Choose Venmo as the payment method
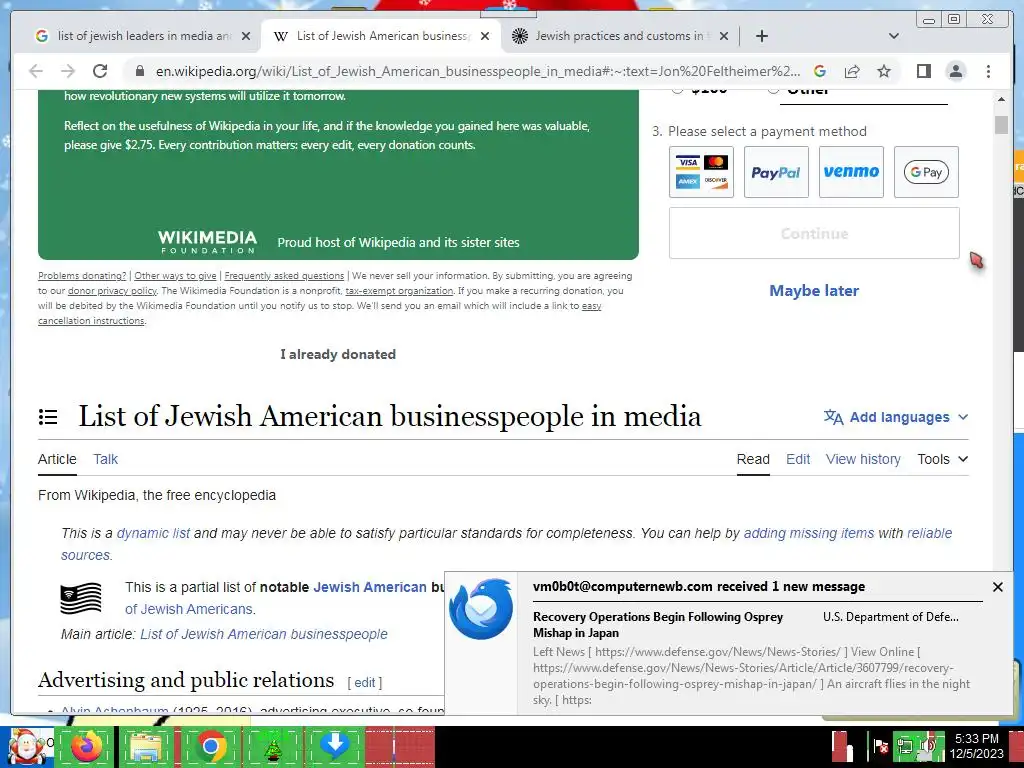The image size is (1024, 768). pyautogui.click(x=851, y=172)
